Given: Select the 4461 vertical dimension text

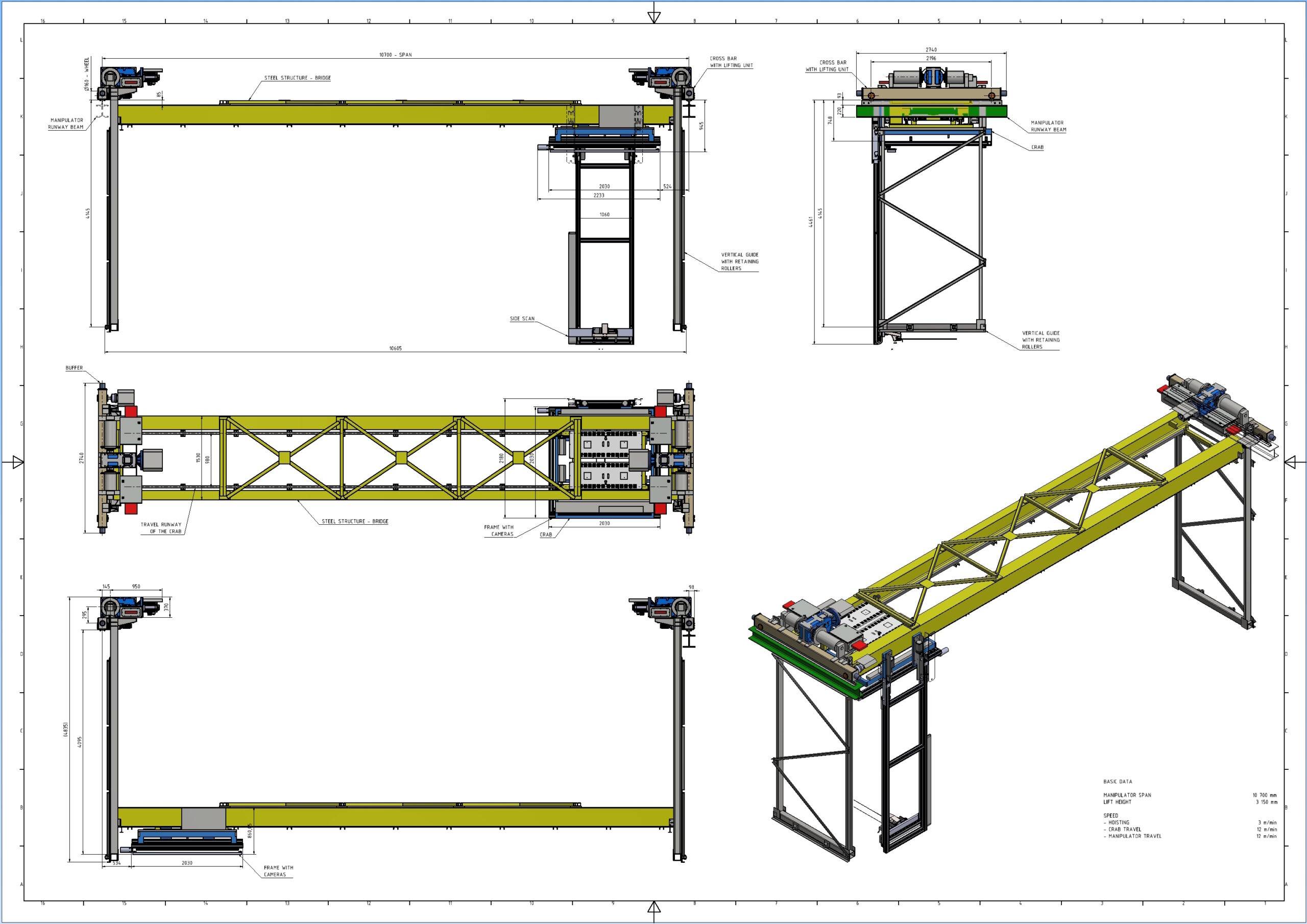Looking at the screenshot, I should [811, 221].
